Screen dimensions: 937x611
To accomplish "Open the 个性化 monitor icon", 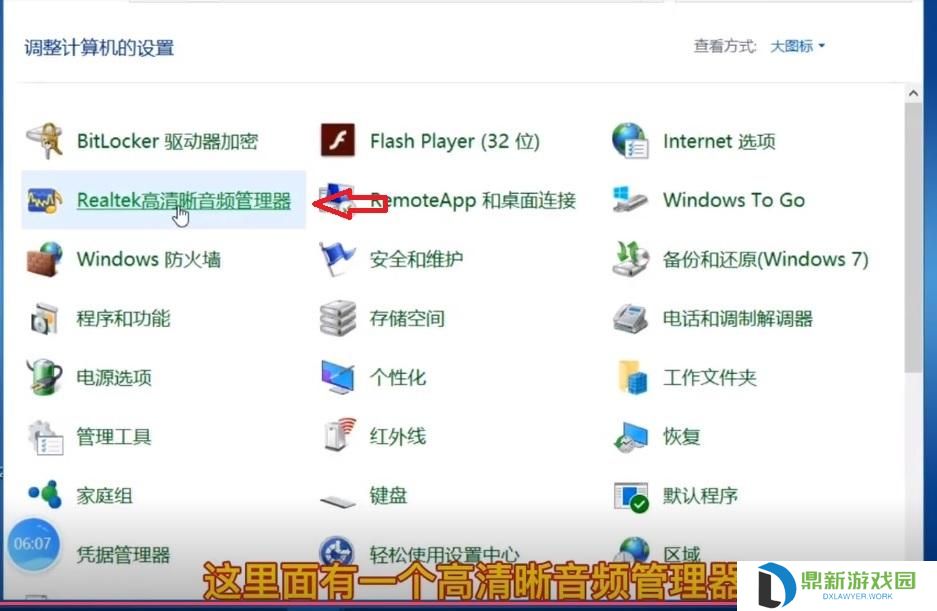I will tap(338, 377).
